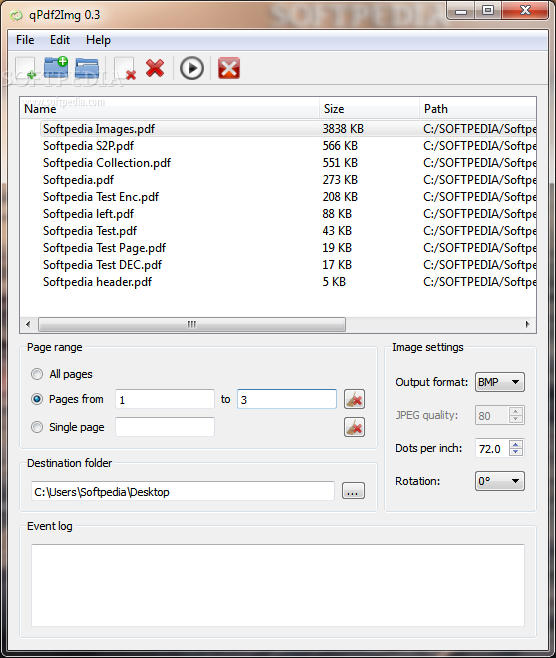This screenshot has height=658, width=556.
Task: Browse destination folder with the ... button
Action: pos(353,491)
